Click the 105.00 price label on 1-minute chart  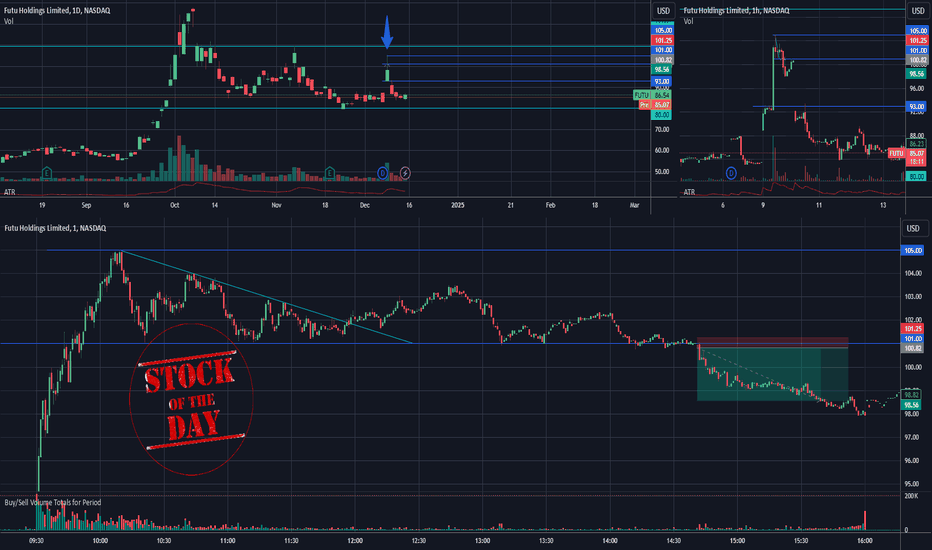click(x=912, y=250)
